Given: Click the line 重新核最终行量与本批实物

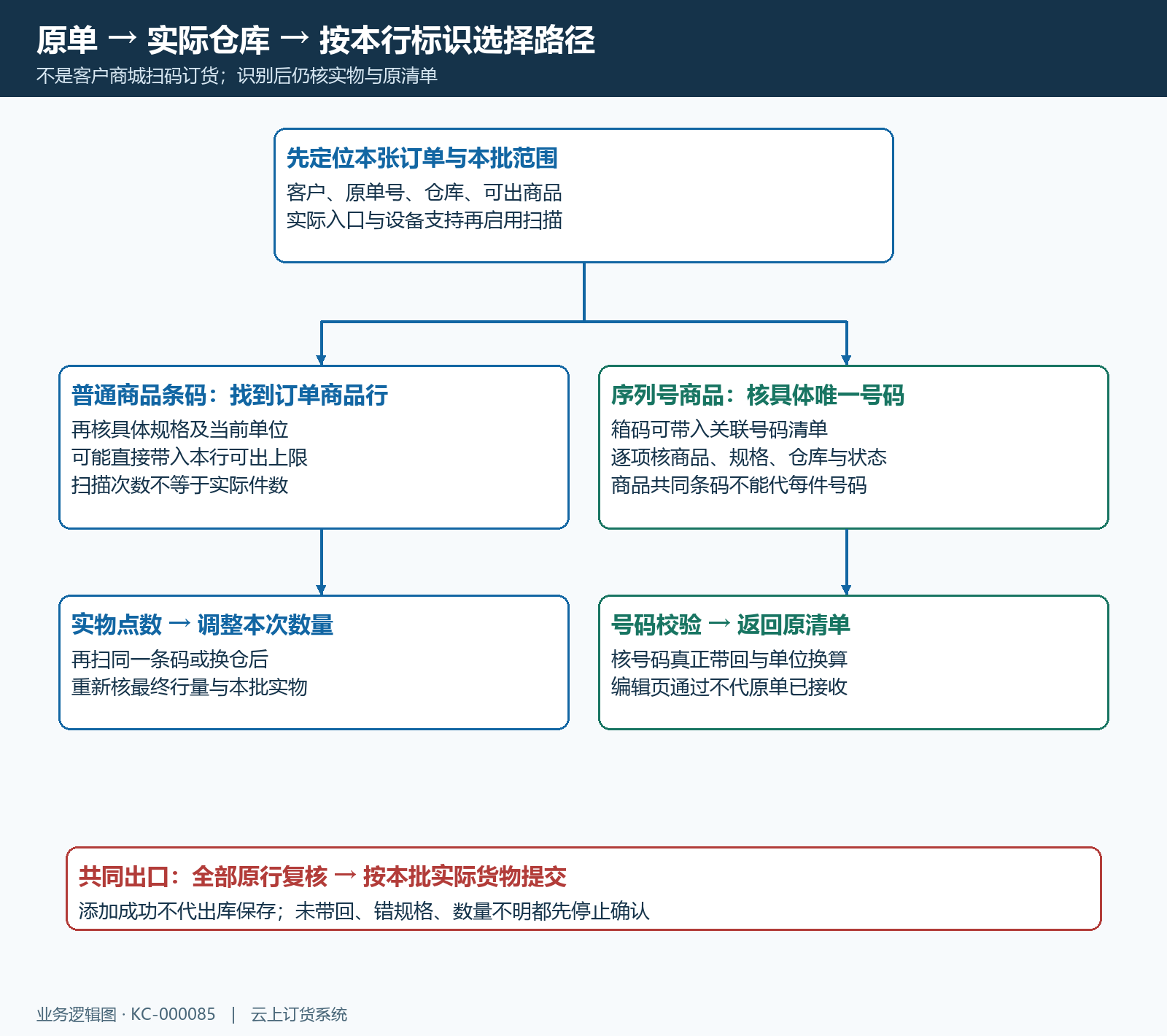Looking at the screenshot, I should tap(190, 687).
